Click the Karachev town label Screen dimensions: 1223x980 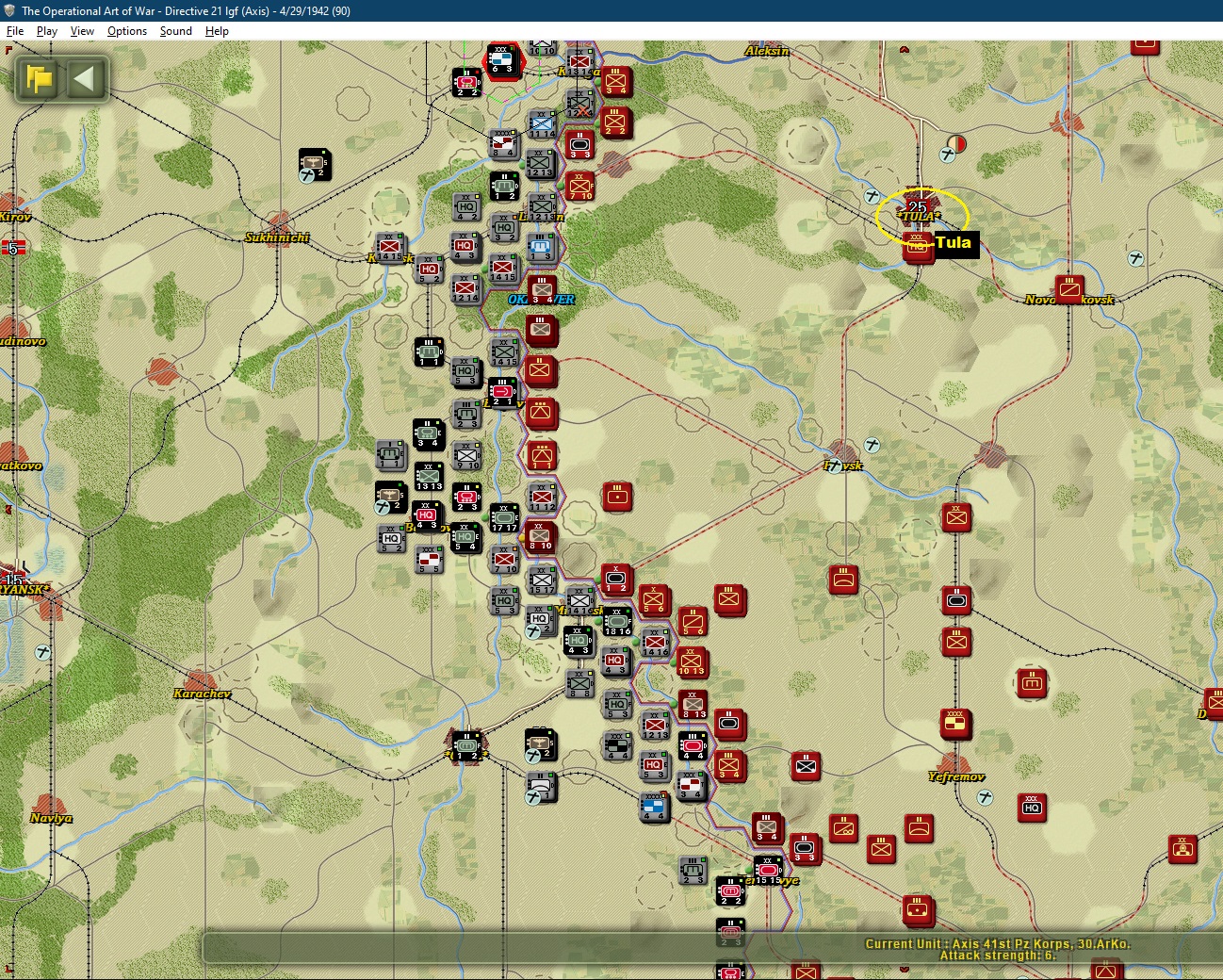[202, 694]
